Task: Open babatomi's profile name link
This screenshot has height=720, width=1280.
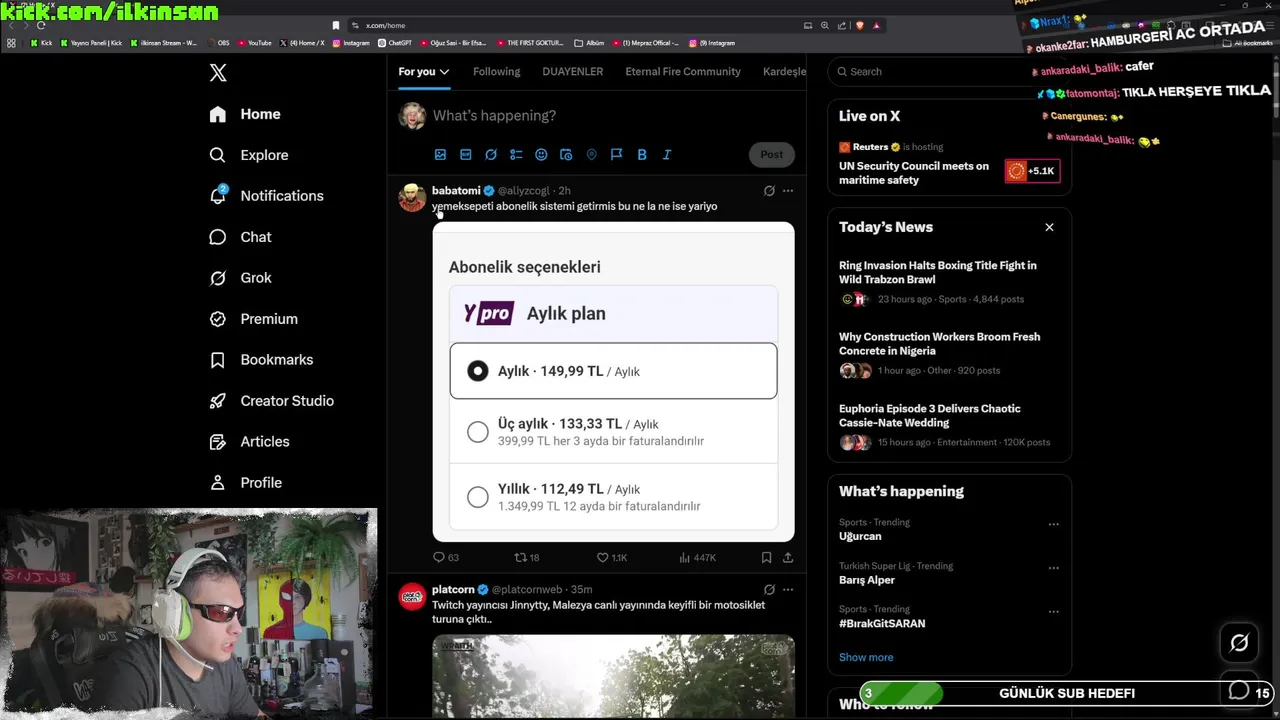Action: pos(456,190)
